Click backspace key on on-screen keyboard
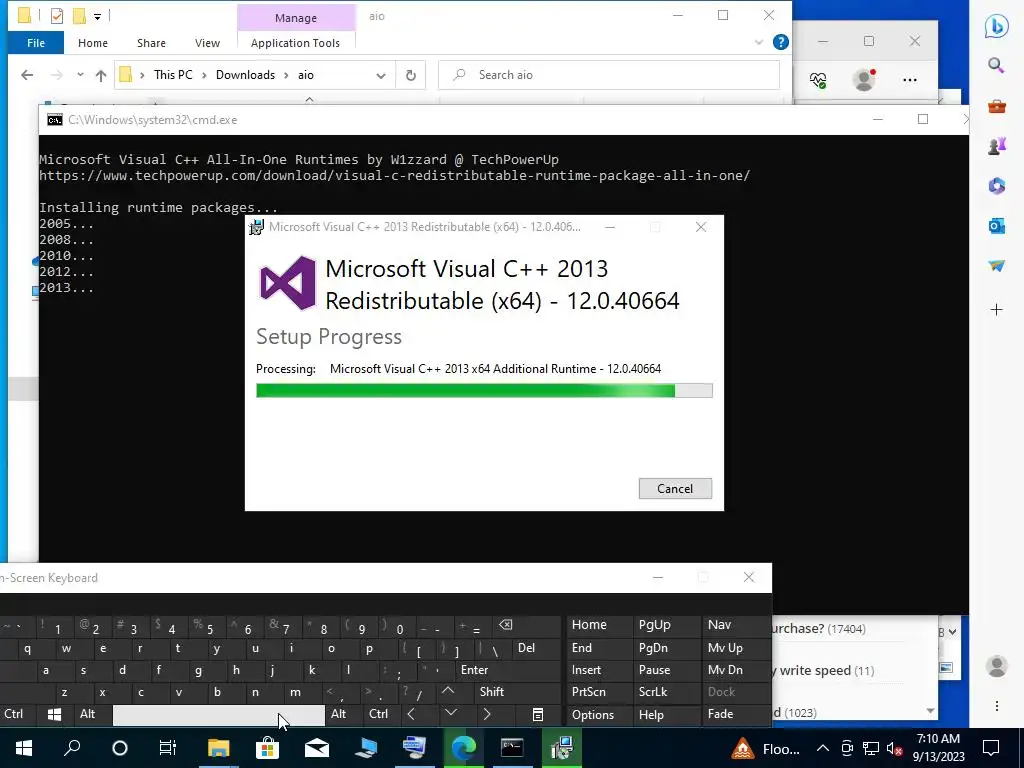 [506, 625]
